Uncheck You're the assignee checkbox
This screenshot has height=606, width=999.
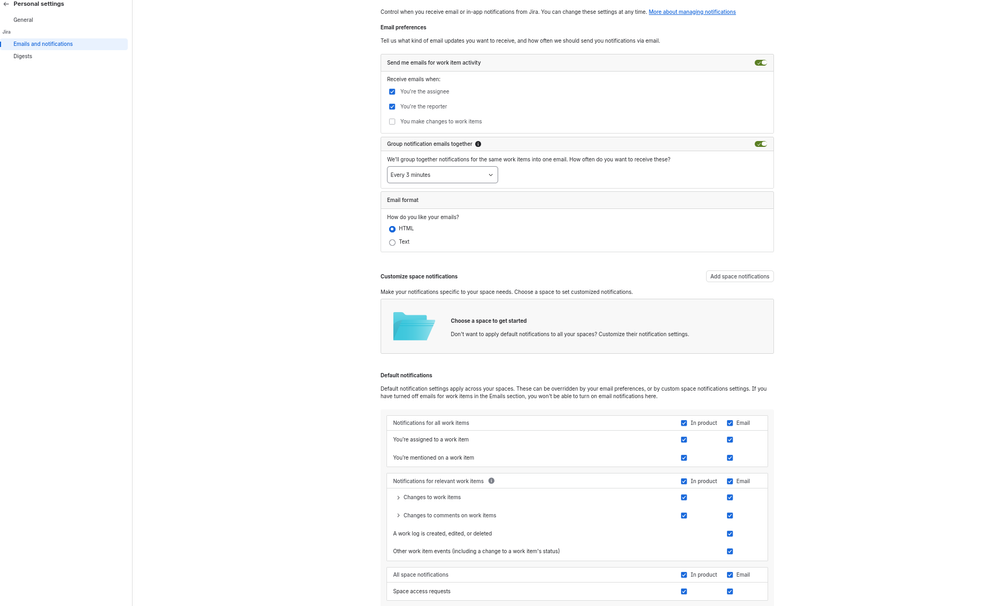tap(392, 92)
